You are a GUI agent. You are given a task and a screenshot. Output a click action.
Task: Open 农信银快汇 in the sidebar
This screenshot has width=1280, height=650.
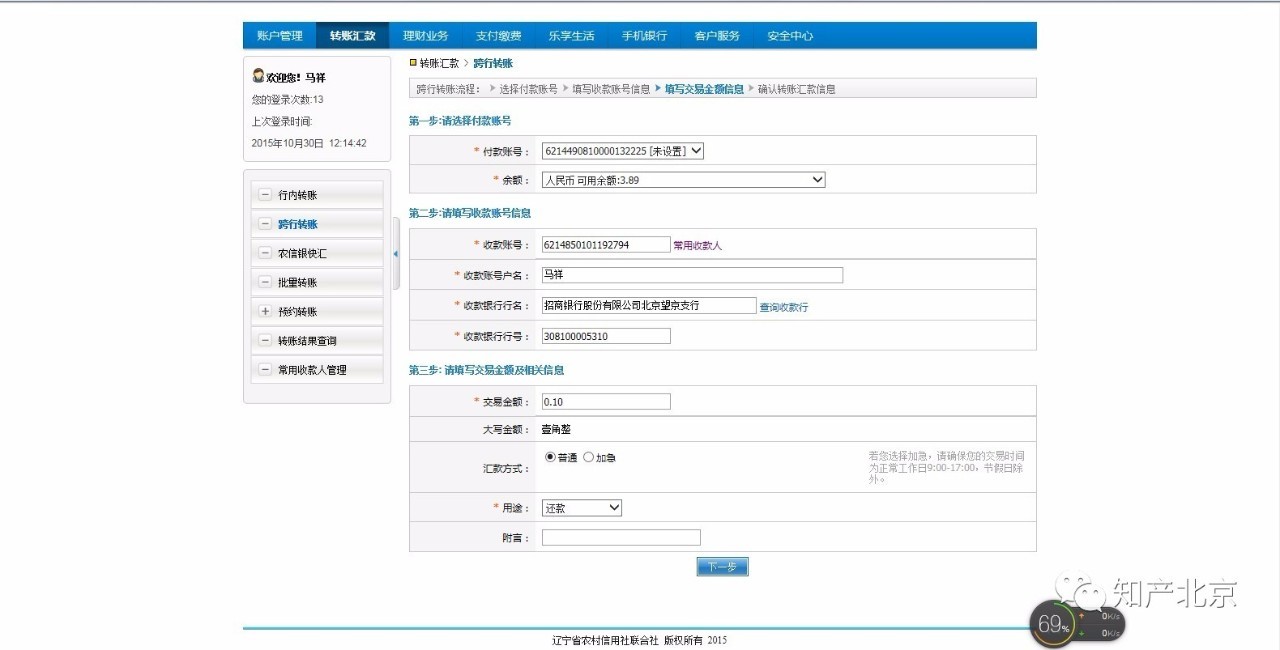(302, 253)
